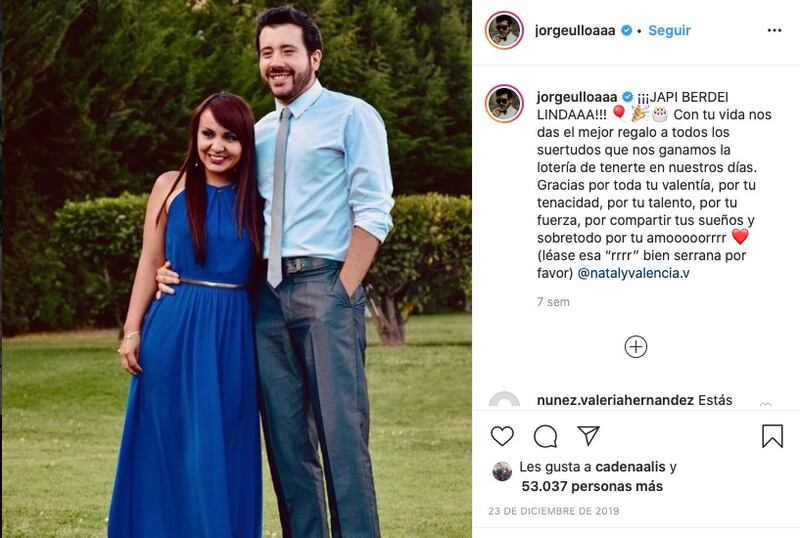Open jorgeulloaaa profile from header username

tap(574, 31)
